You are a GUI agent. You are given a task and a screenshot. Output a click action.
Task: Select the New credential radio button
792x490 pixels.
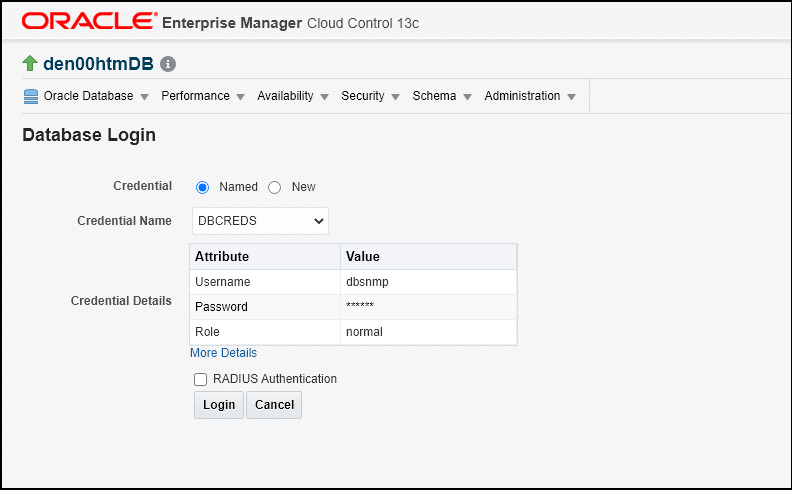275,187
